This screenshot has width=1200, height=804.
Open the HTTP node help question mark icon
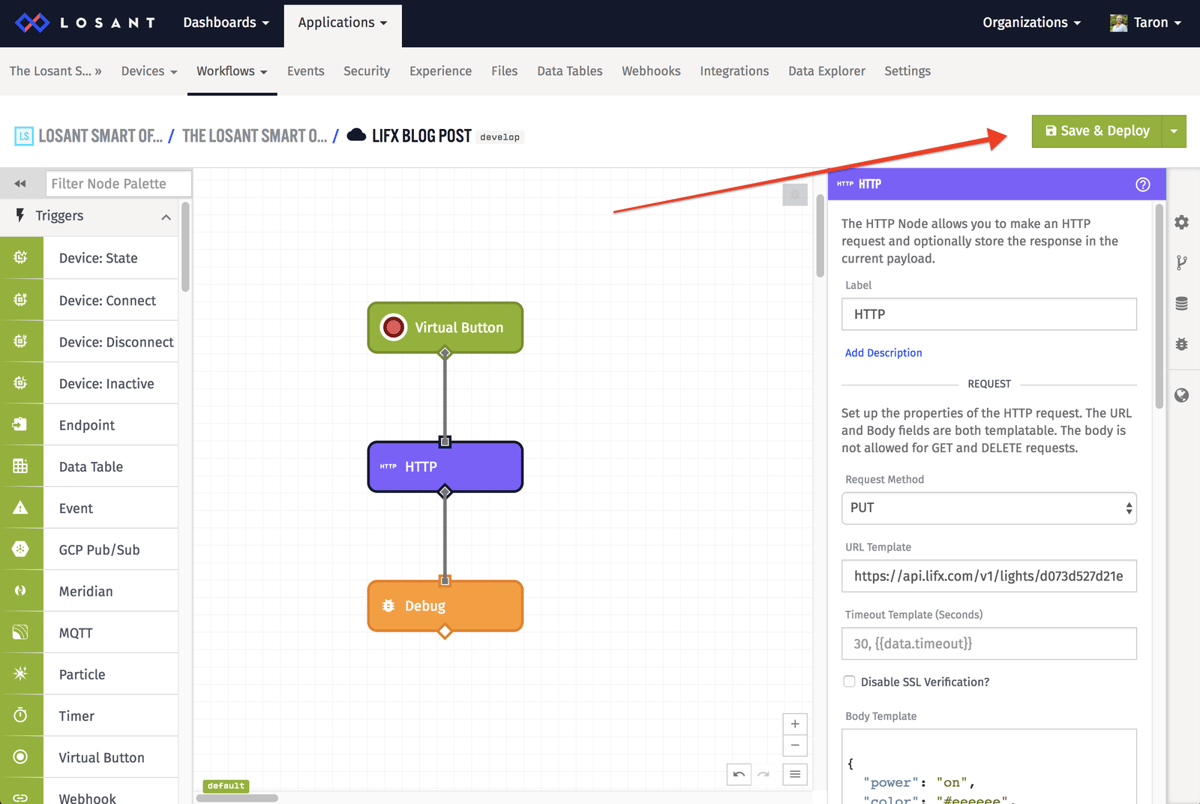point(1143,184)
